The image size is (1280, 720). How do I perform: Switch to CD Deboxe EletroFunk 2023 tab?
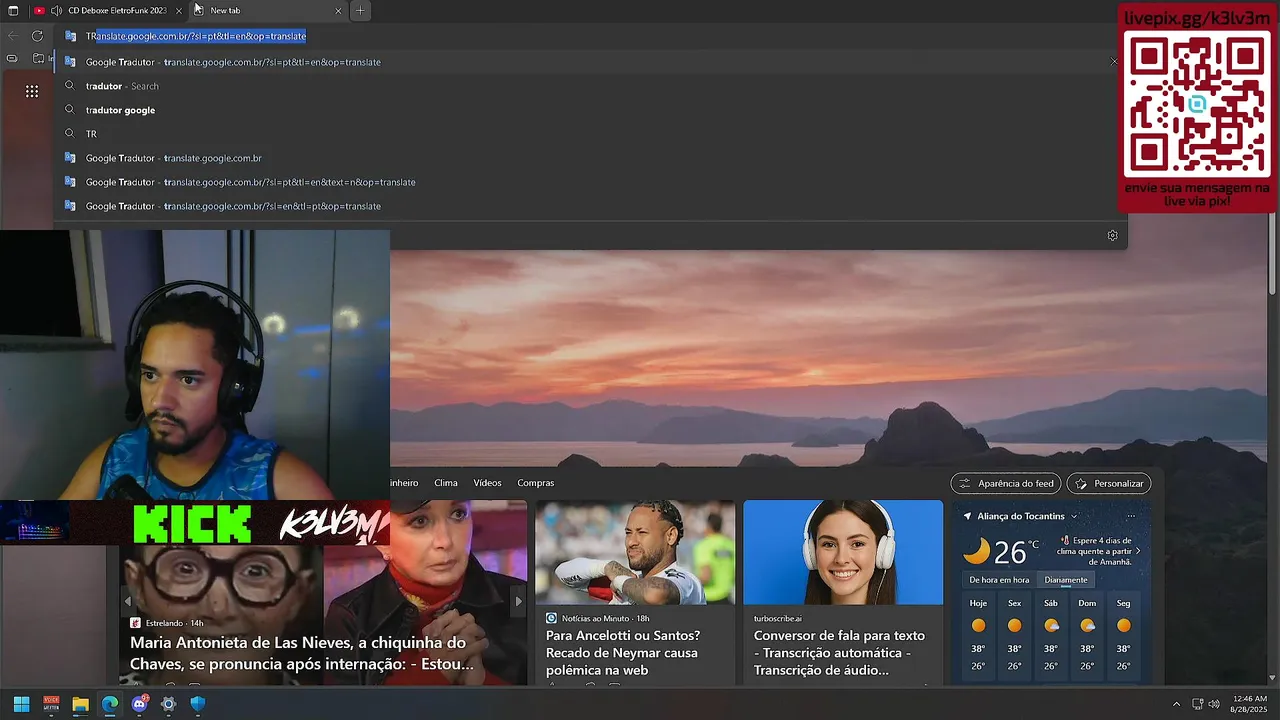[x=117, y=10]
